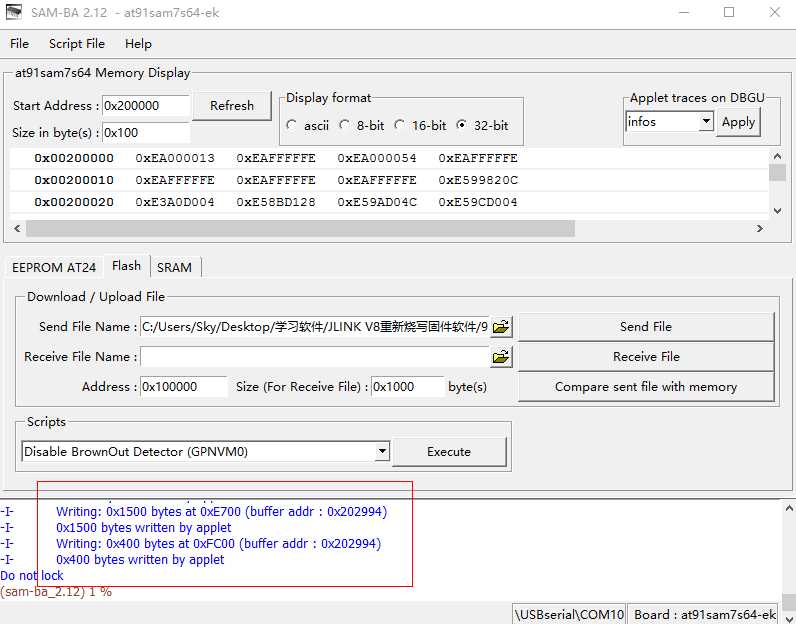Focus the Send File Name field
Viewport: 796px width, 624px height.
click(314, 327)
